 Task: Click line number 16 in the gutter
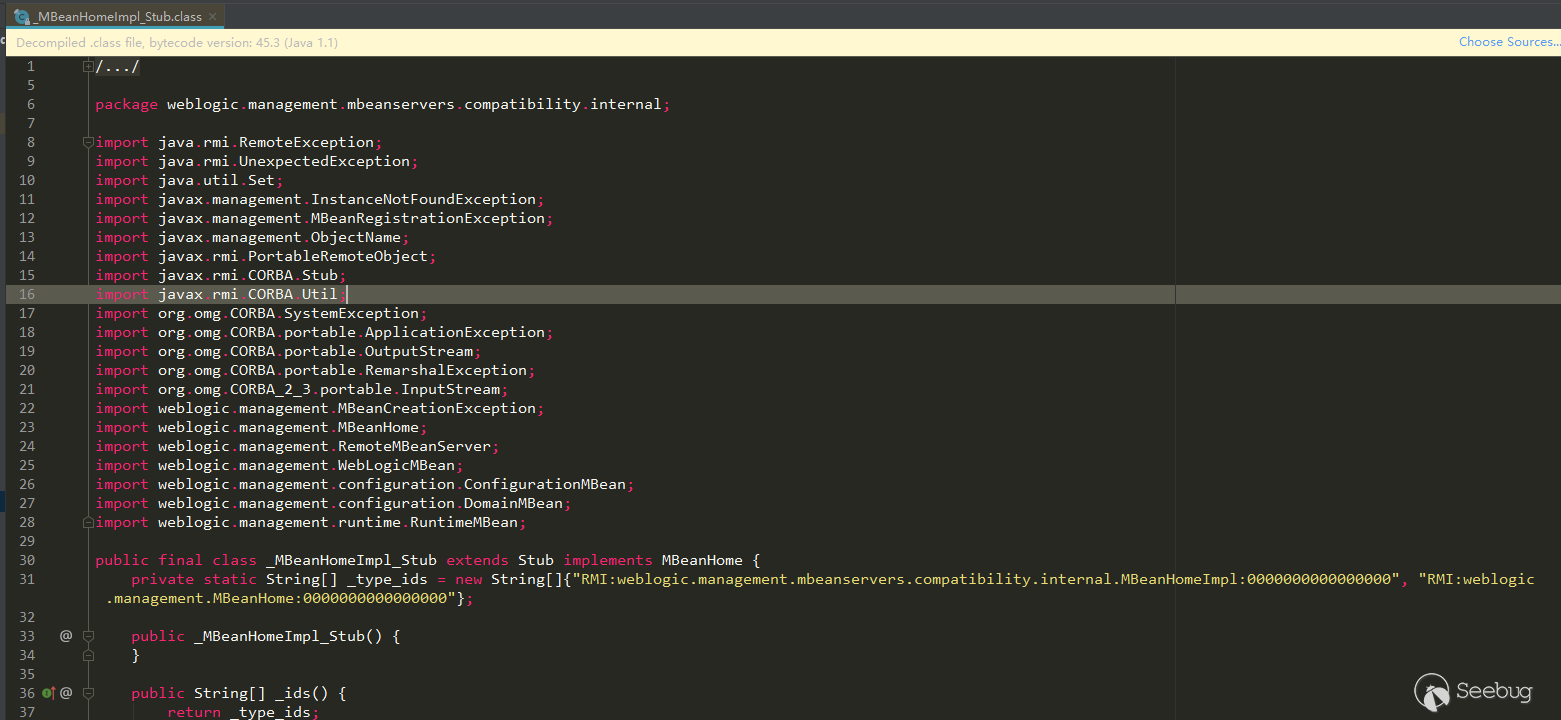[26, 294]
